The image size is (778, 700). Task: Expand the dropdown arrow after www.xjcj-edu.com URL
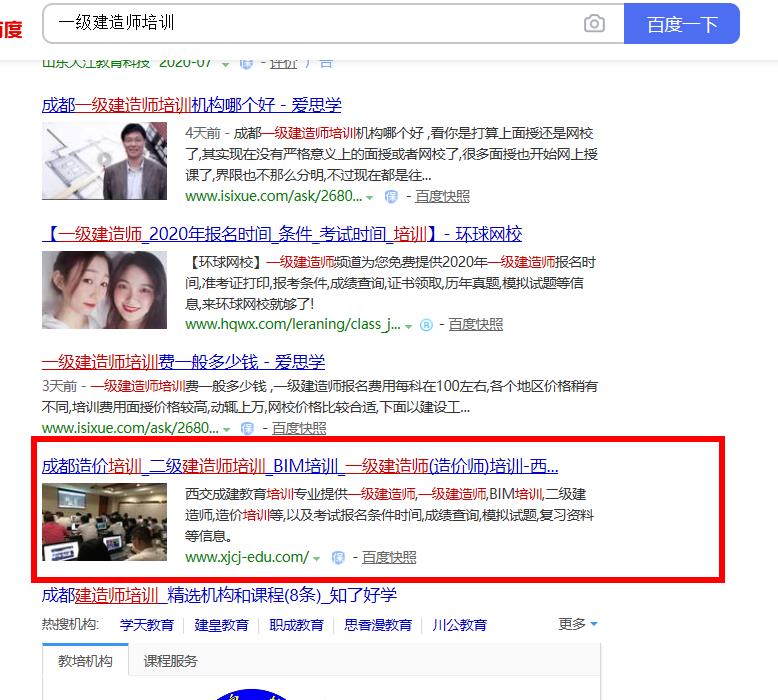coord(317,558)
